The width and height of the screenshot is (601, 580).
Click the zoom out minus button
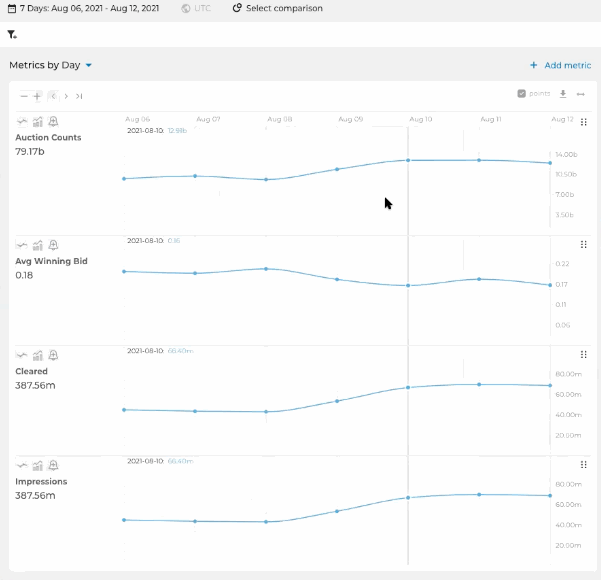pos(24,96)
